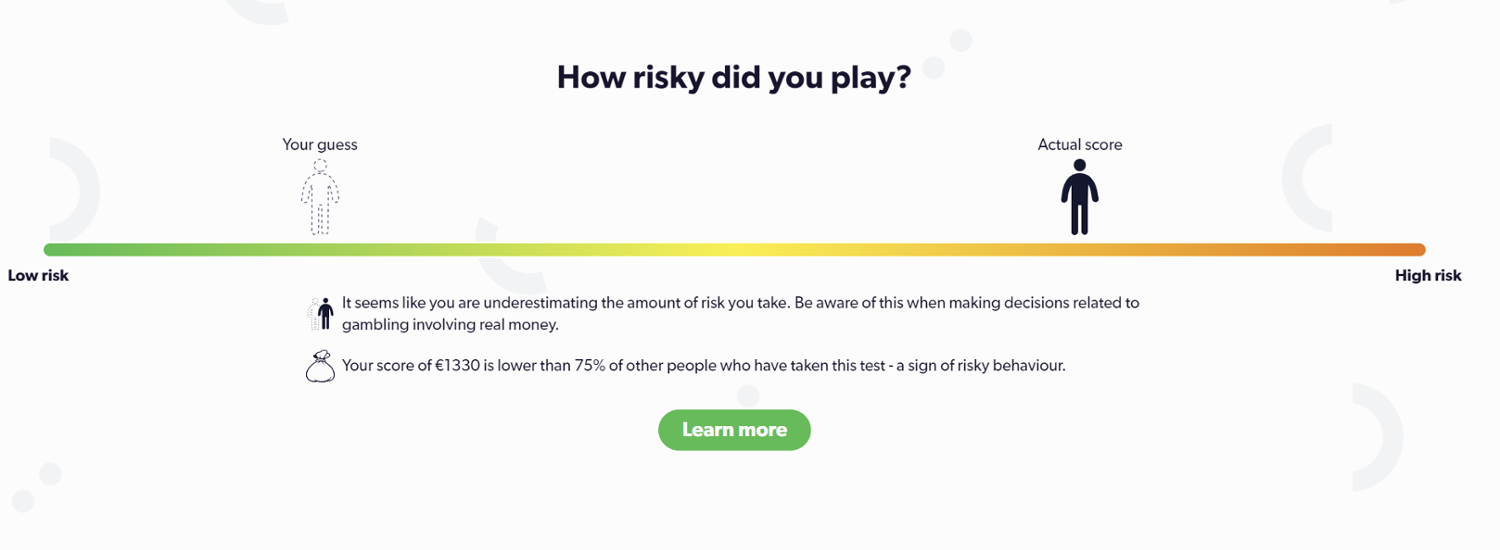Click the risk bar directly beneath the Actual score figure
The width and height of the screenshot is (1500, 550).
tap(1080, 250)
